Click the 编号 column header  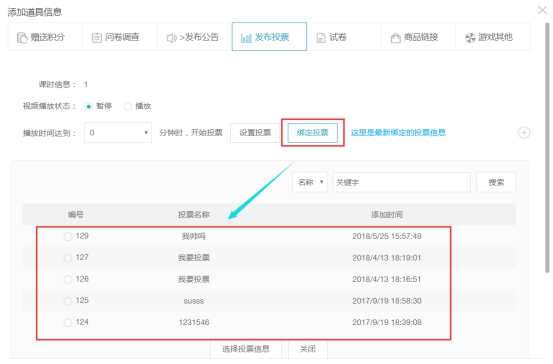tap(75, 214)
